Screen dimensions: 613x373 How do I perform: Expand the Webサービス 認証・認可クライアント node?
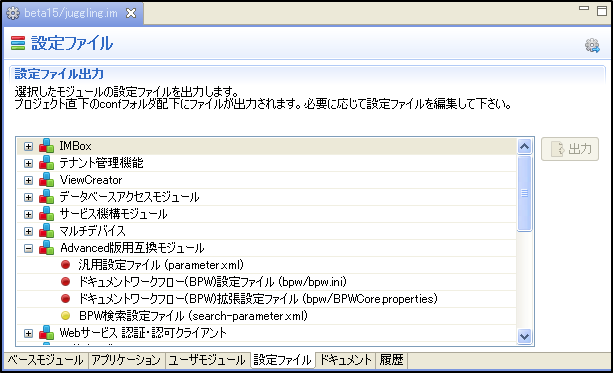28,333
